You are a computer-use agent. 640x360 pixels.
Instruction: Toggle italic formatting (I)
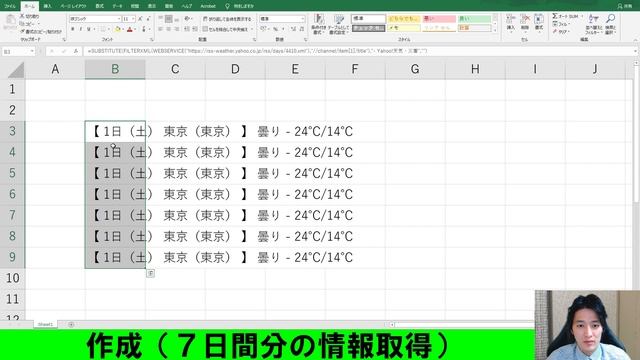(81, 29)
